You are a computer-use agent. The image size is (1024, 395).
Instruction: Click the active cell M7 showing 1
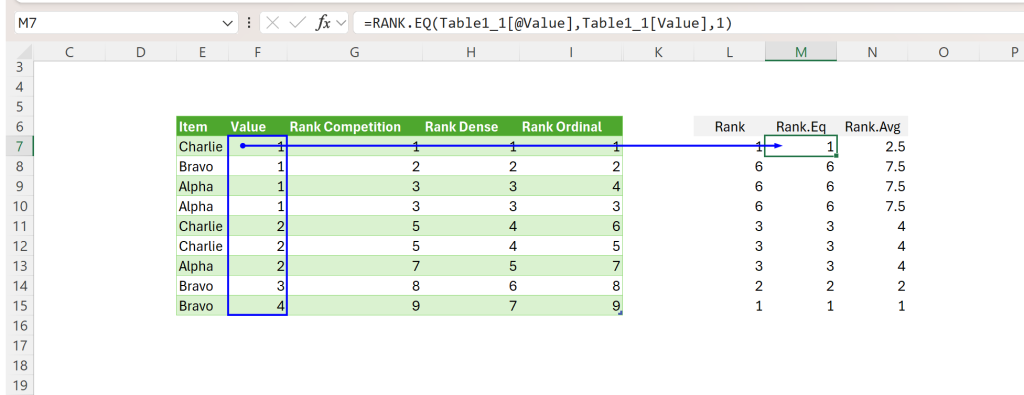(x=801, y=146)
